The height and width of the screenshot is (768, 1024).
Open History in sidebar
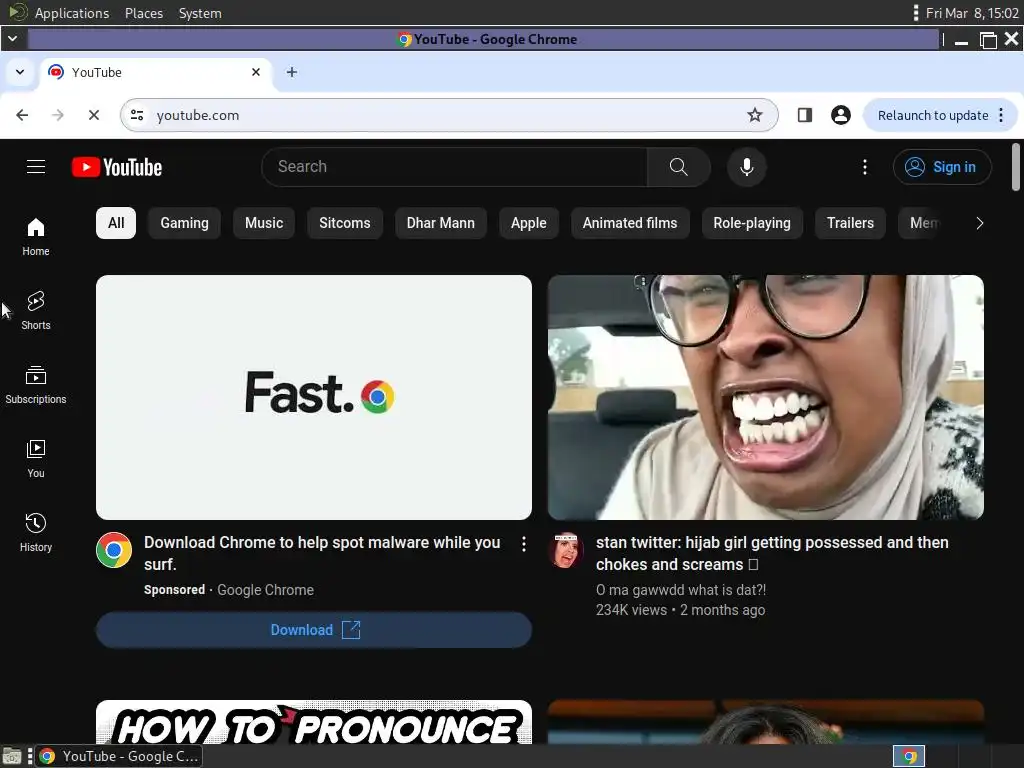pyautogui.click(x=36, y=533)
